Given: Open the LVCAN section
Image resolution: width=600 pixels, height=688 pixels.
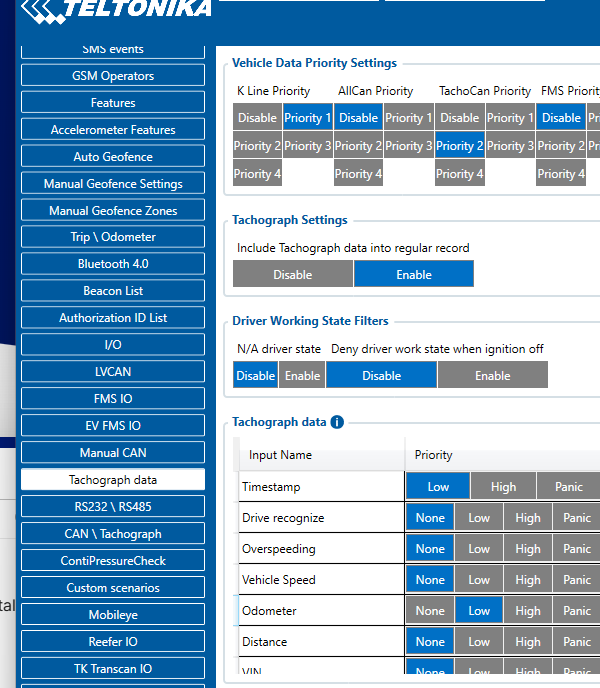Looking at the screenshot, I should [x=113, y=372].
